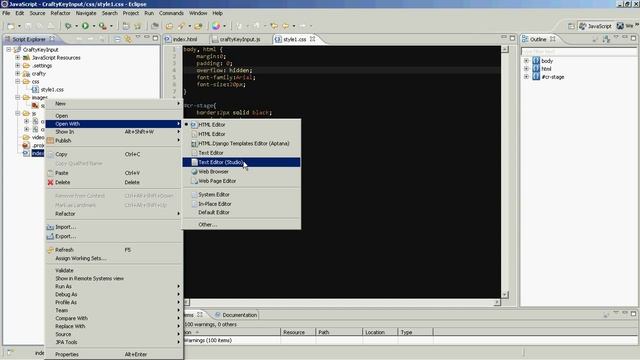Viewport: 640px width, 360px height.
Task: Collapse the CraftyKeyInput project node
Action: click(9, 49)
